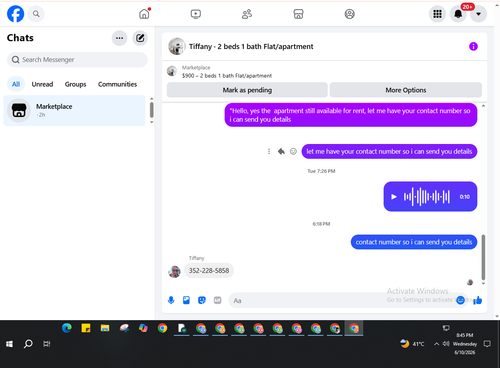Click the first purple apartment available message
Viewport: 500px width, 368px height.
coord(351,115)
